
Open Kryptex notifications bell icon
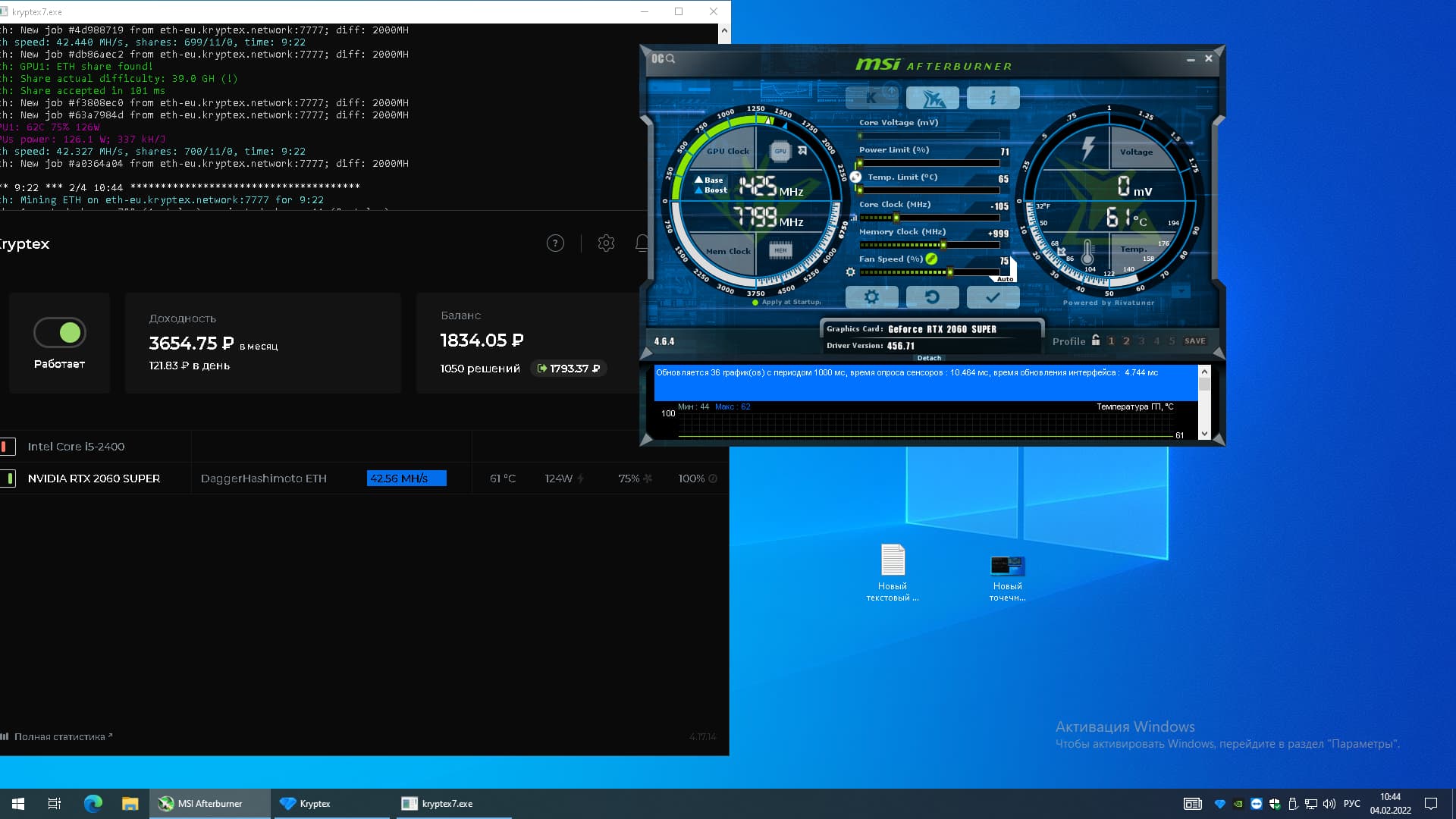tap(642, 243)
